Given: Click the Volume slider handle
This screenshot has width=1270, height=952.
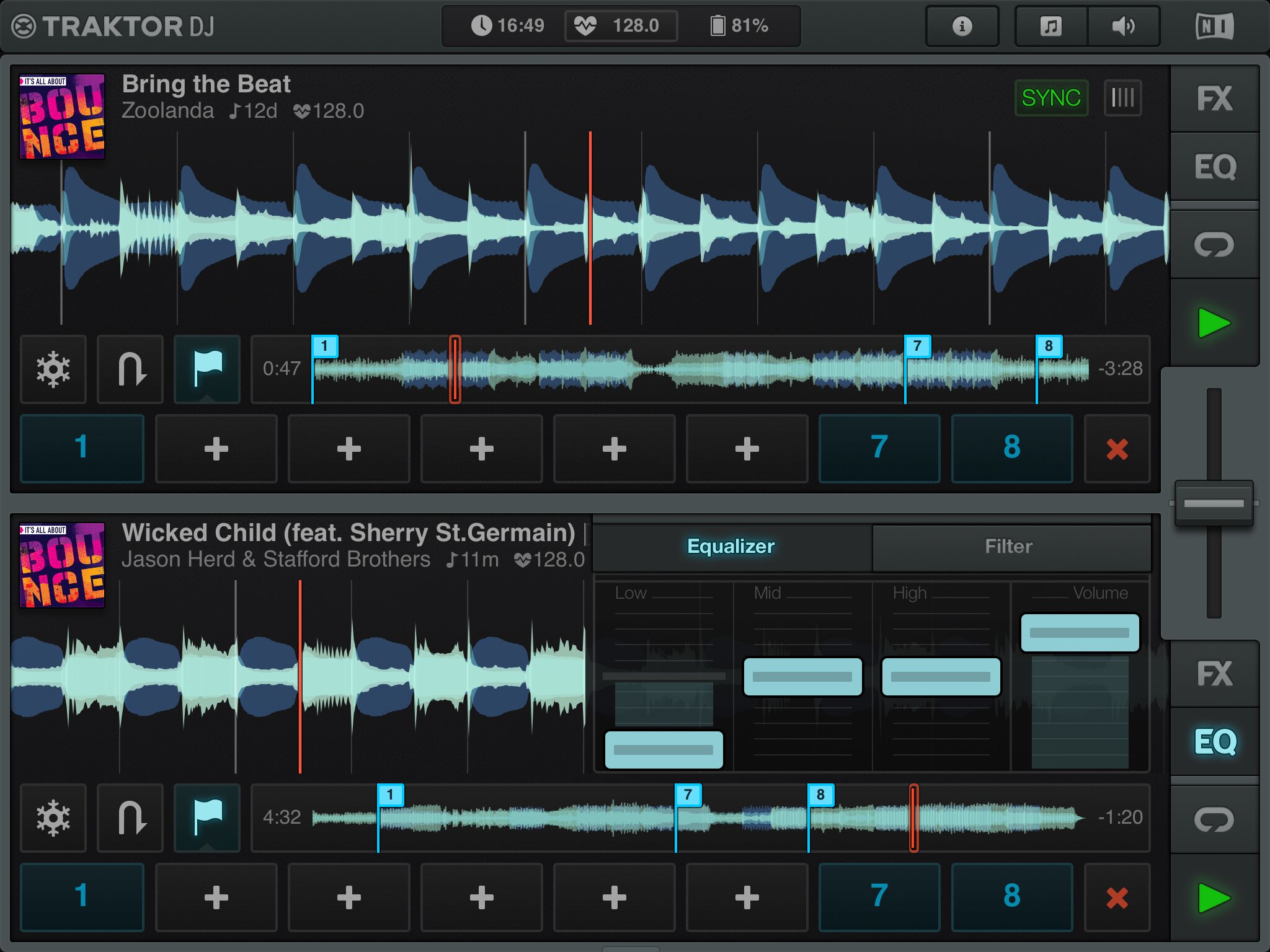Looking at the screenshot, I should [x=1080, y=633].
